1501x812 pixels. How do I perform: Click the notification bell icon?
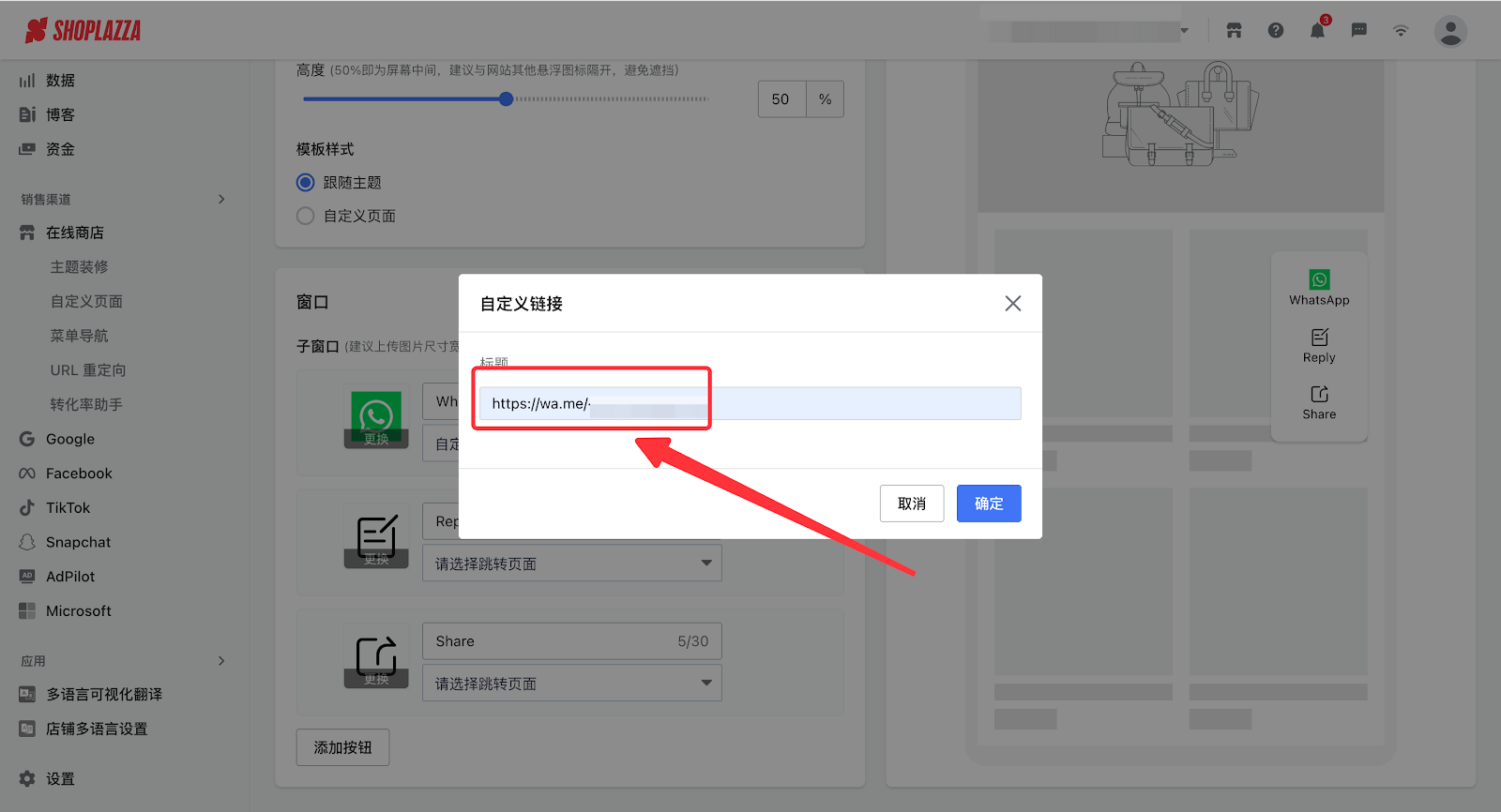click(1317, 31)
